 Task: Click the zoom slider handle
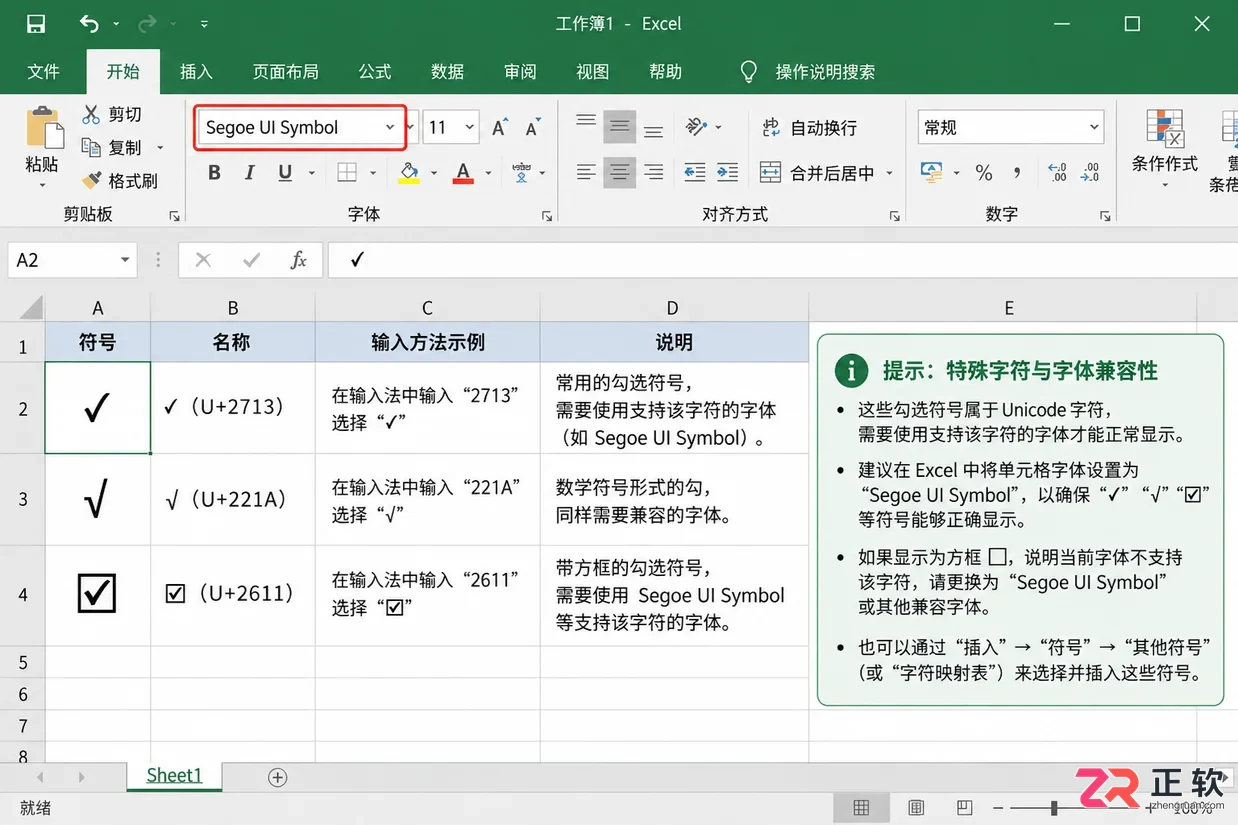(x=1054, y=807)
